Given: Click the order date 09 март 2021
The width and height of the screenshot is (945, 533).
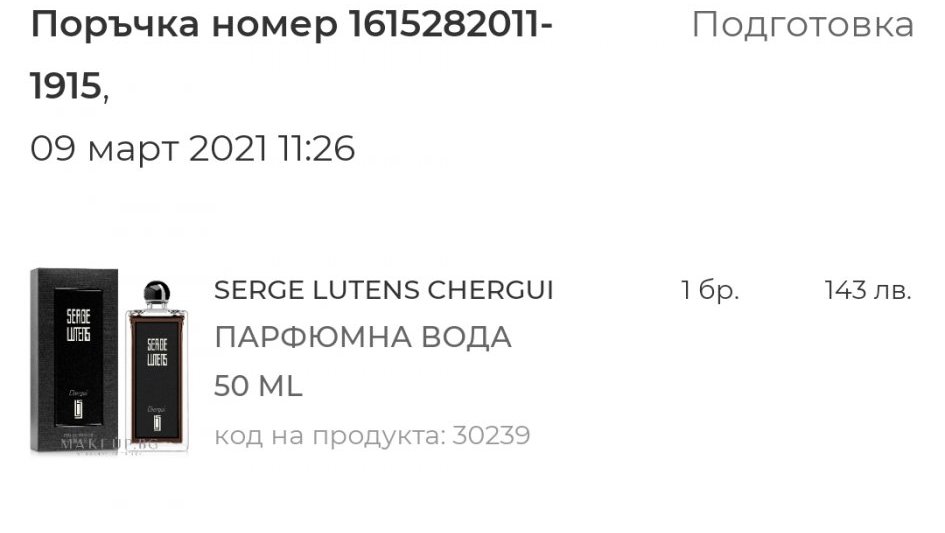Looking at the screenshot, I should coord(148,148).
